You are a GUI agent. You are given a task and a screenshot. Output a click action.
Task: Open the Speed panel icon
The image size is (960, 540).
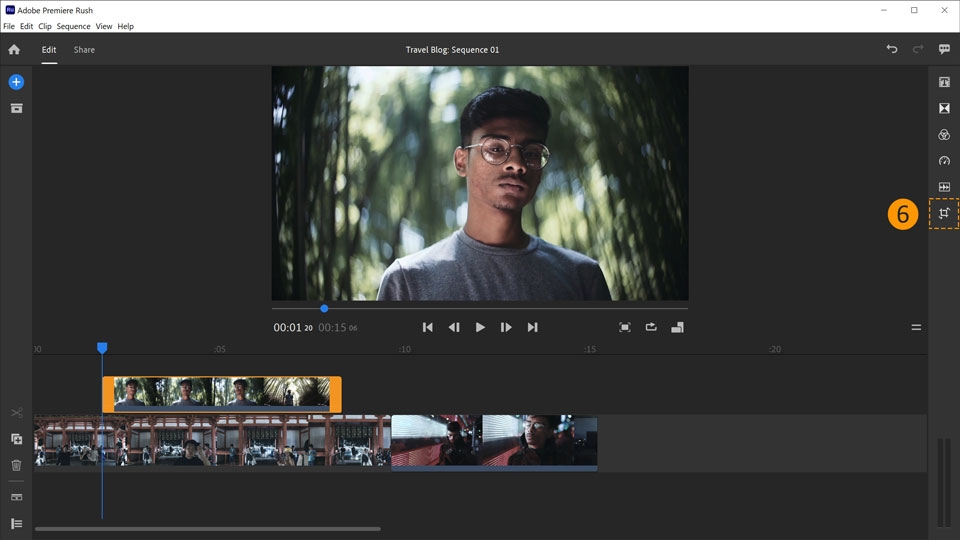click(944, 160)
